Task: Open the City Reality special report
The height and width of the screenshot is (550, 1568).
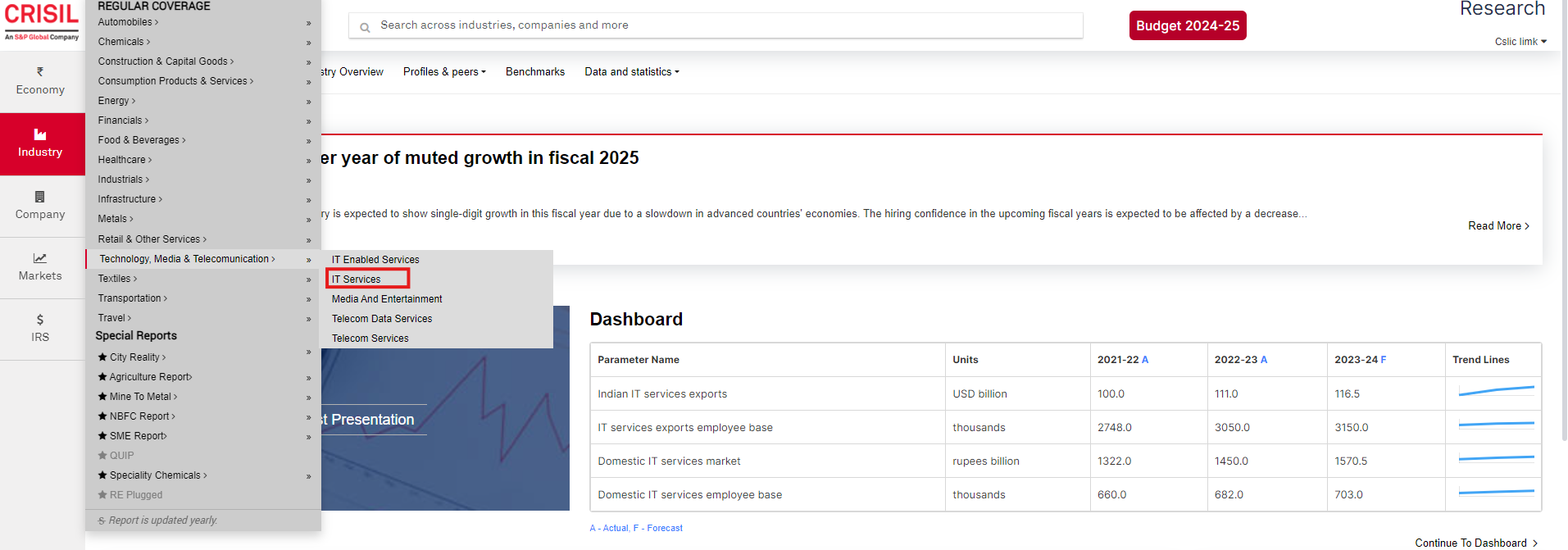Action: tap(134, 357)
